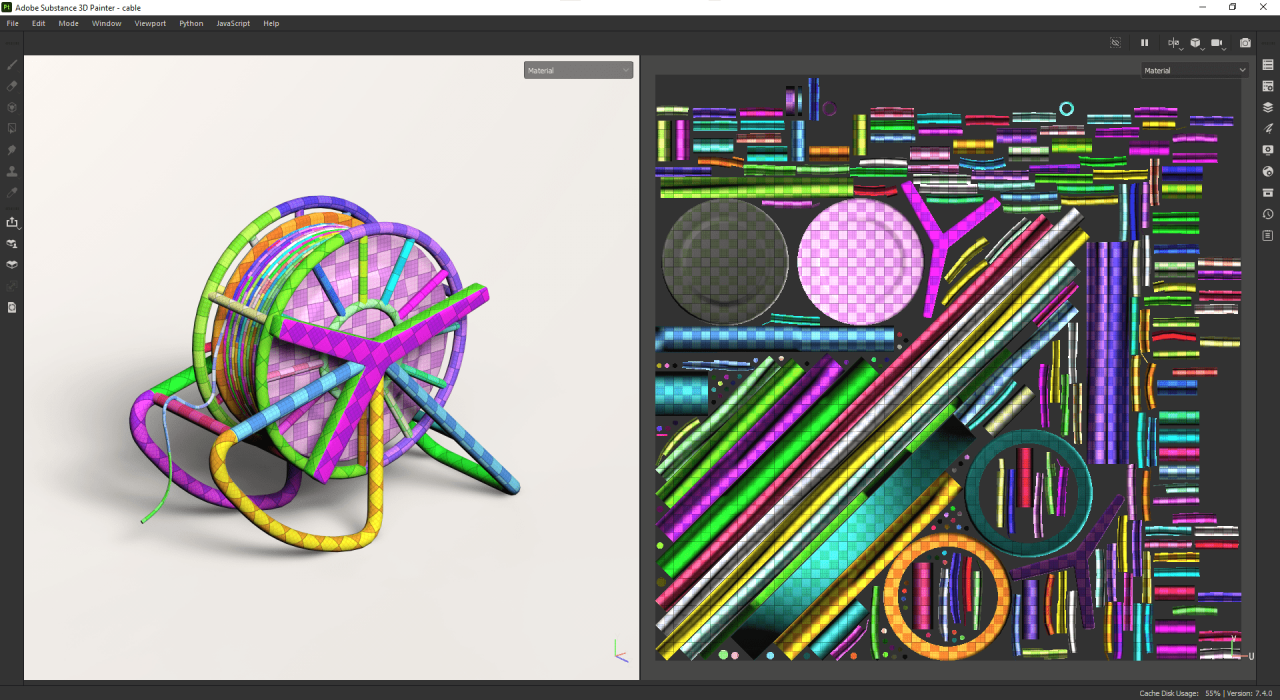1280x700 pixels.
Task: Open the Help menu
Action: 271,23
